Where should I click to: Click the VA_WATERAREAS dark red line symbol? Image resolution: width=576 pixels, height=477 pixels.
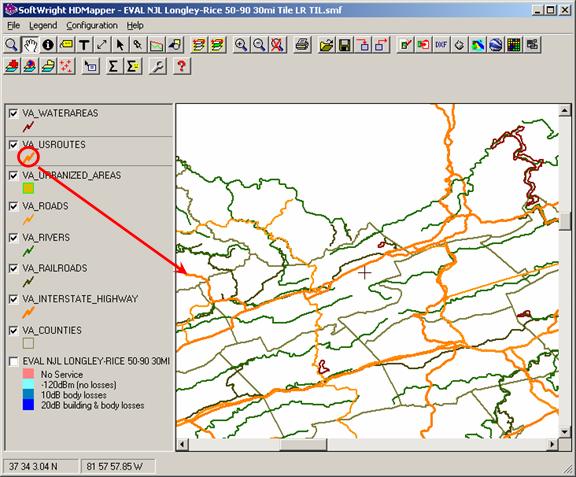click(28, 127)
